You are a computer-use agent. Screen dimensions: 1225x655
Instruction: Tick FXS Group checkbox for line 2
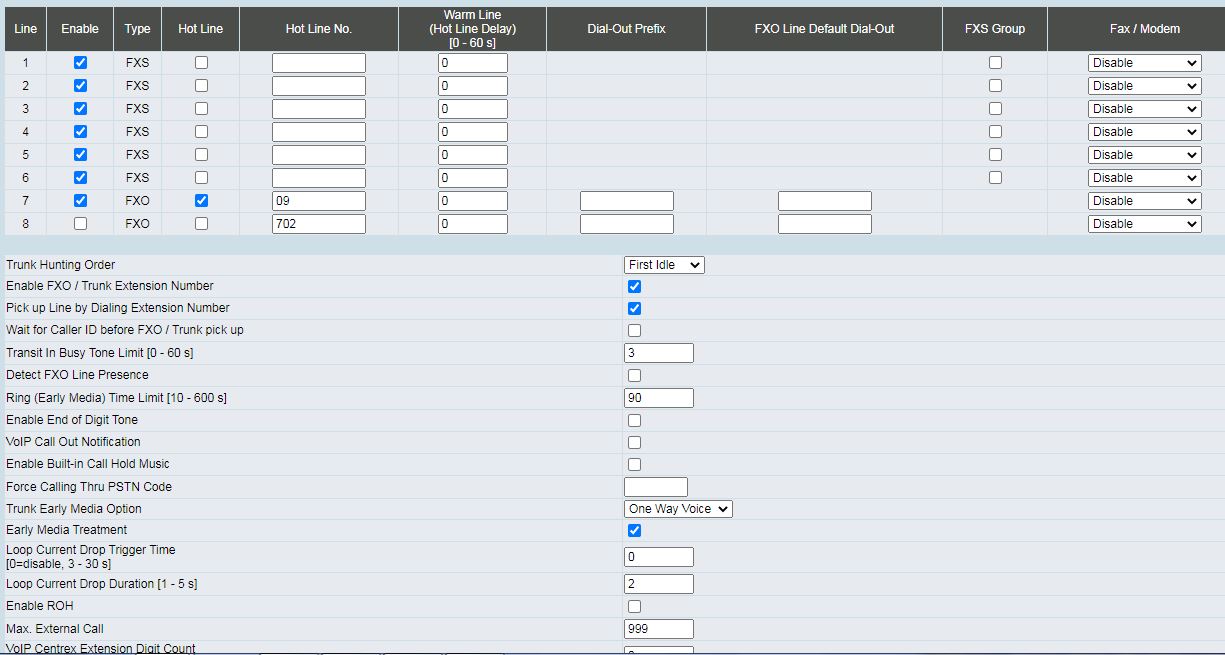[995, 86]
